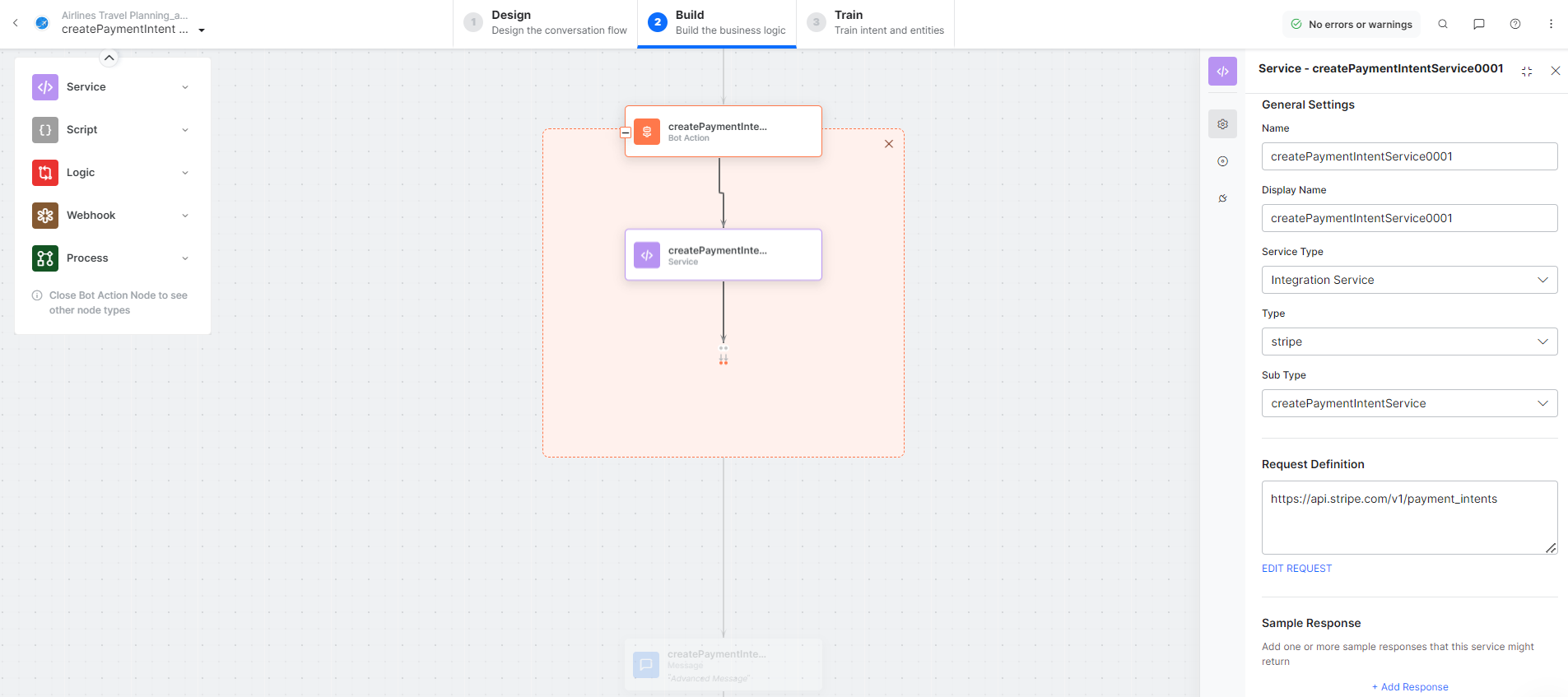Click the orange Bot Action node icon
The image size is (1568, 697).
(647, 132)
